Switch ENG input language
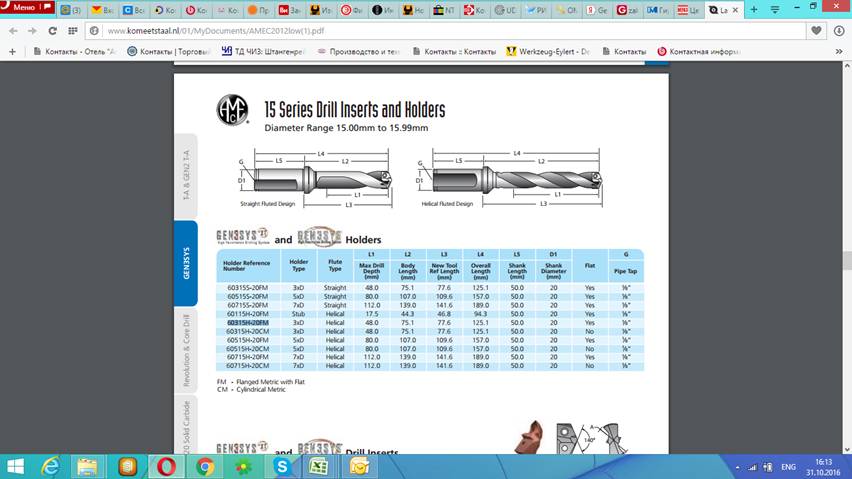Image resolution: width=852 pixels, height=479 pixels. click(x=788, y=467)
